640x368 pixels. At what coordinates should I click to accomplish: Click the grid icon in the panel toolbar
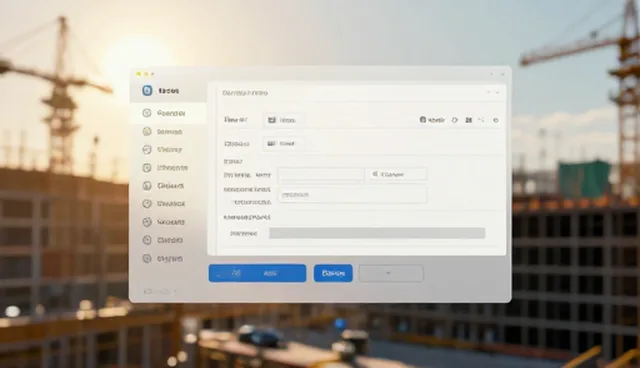click(x=469, y=120)
